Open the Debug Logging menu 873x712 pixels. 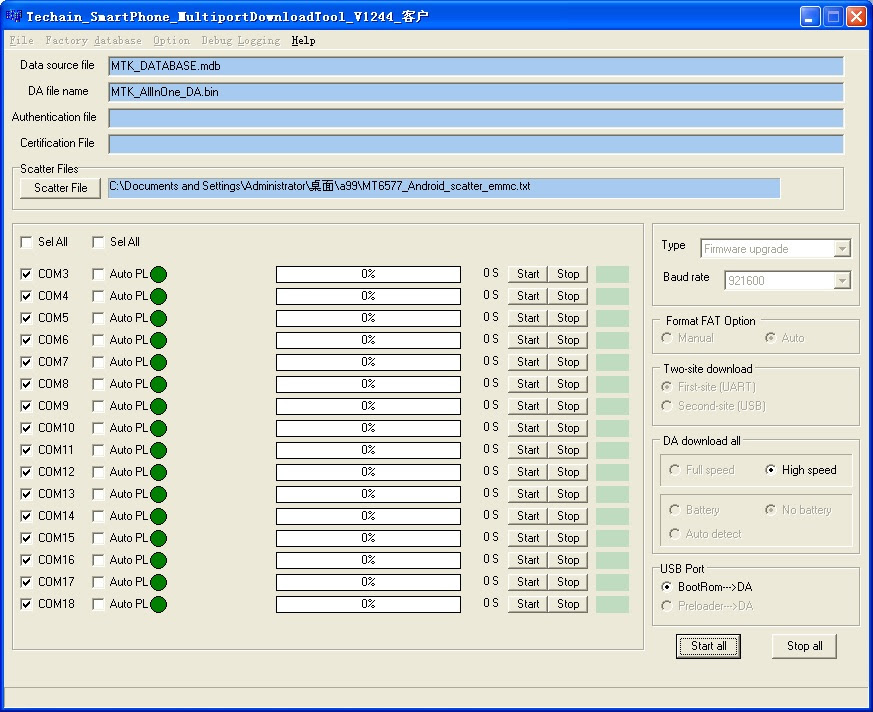(241, 41)
